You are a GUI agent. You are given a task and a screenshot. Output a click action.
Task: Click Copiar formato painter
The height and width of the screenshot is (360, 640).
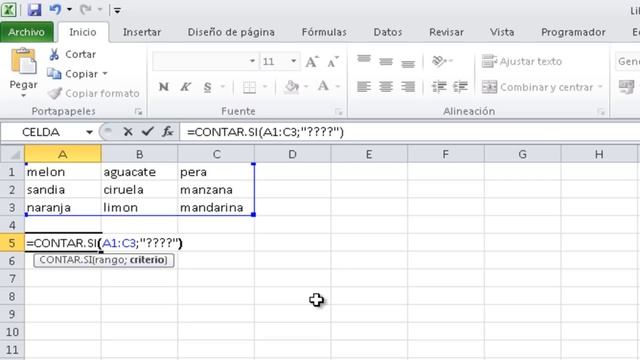[x=94, y=93]
